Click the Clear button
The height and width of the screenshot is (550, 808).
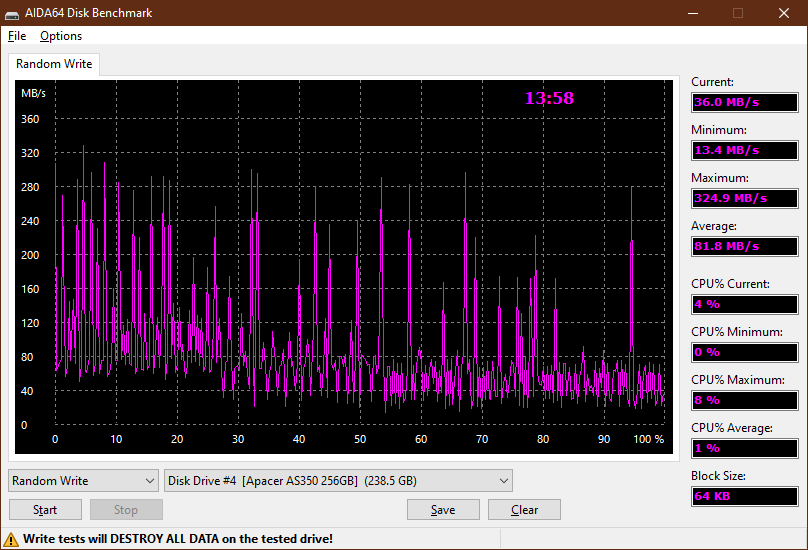point(524,510)
